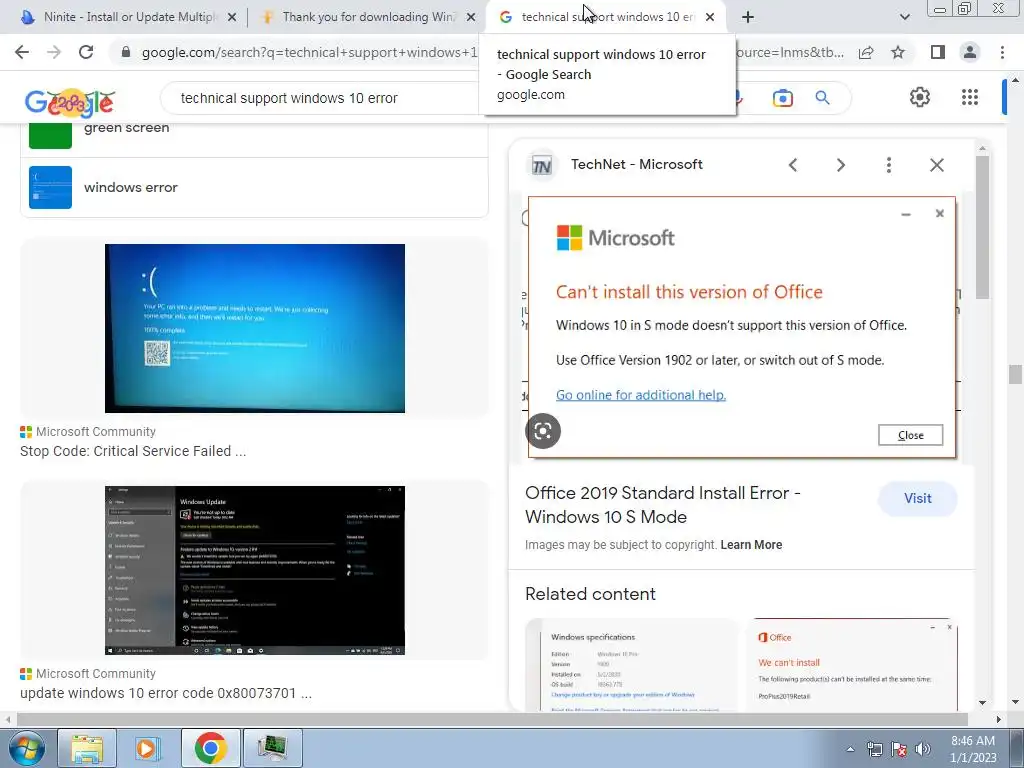This screenshot has height=768, width=1024.
Task: Bookmark this page with the star icon
Action: coord(898,52)
